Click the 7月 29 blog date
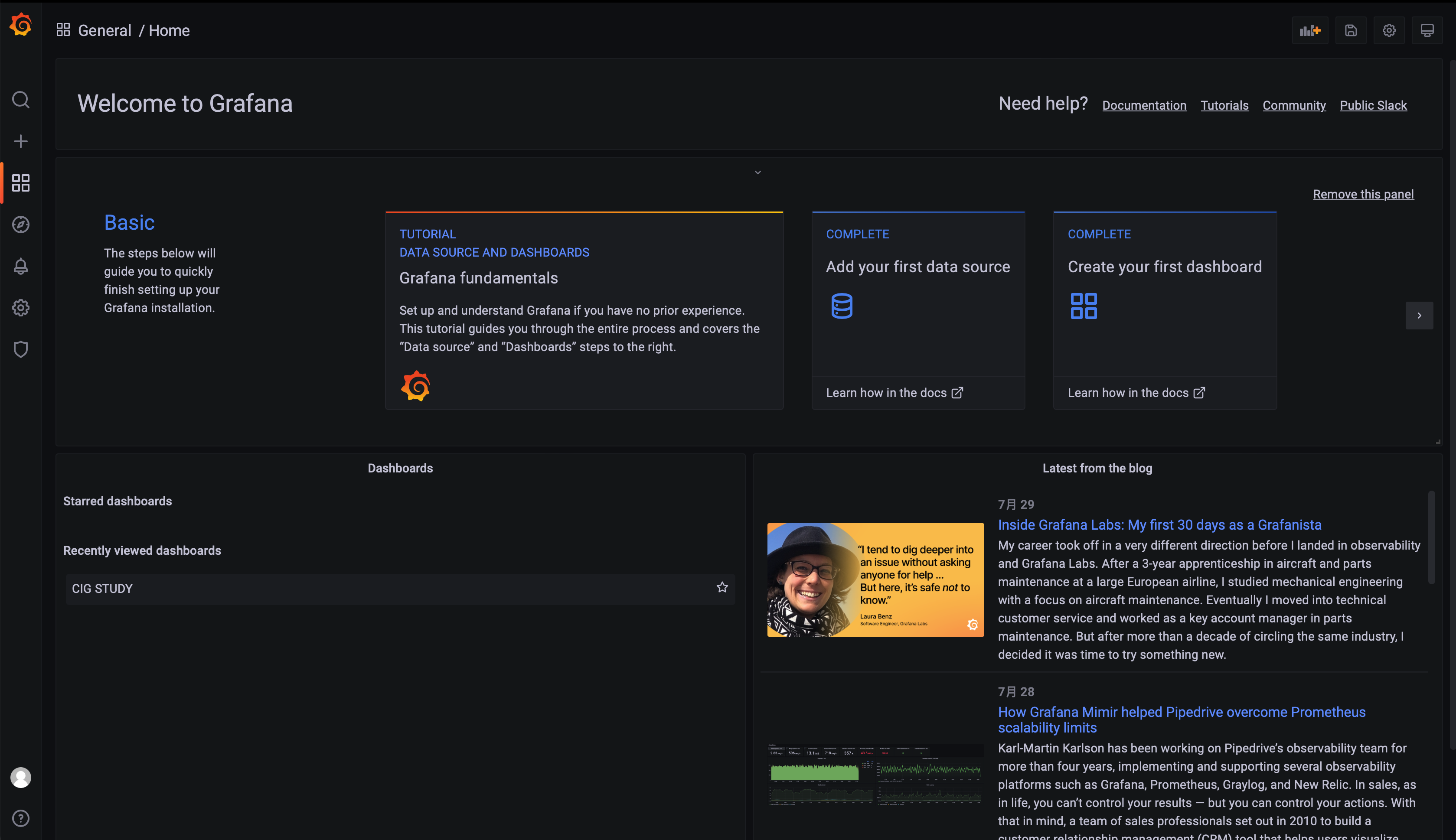The height and width of the screenshot is (840, 1456). coord(1015,504)
